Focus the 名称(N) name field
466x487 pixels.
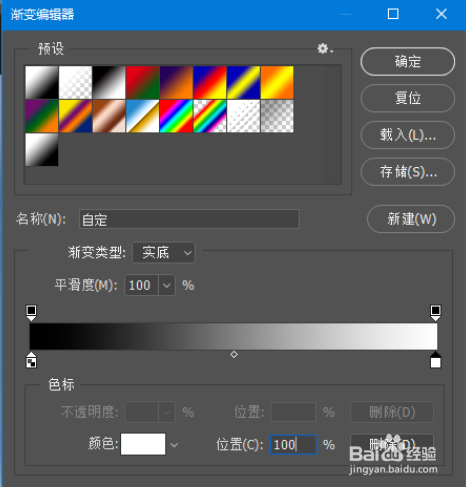(189, 219)
